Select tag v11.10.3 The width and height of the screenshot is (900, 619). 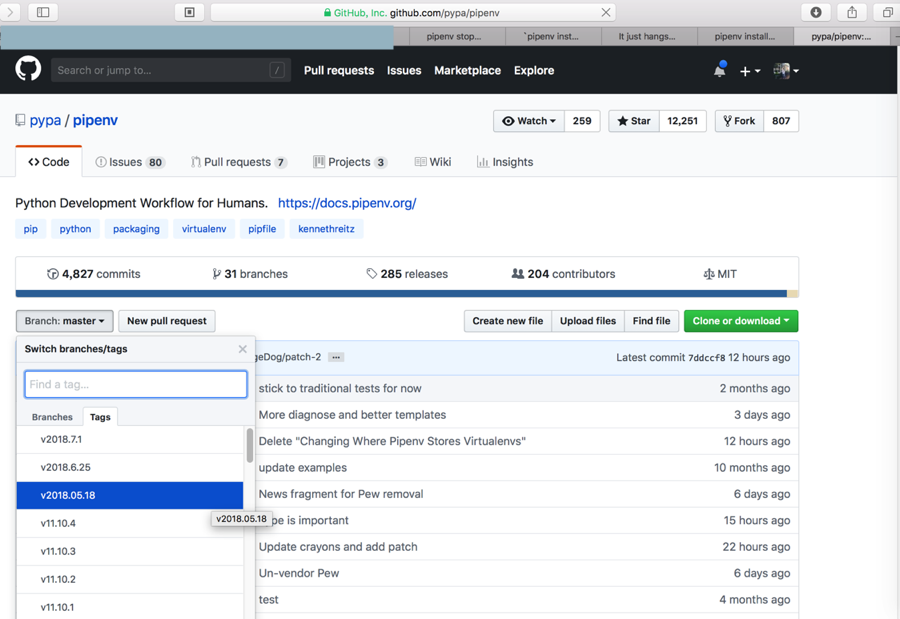point(130,551)
